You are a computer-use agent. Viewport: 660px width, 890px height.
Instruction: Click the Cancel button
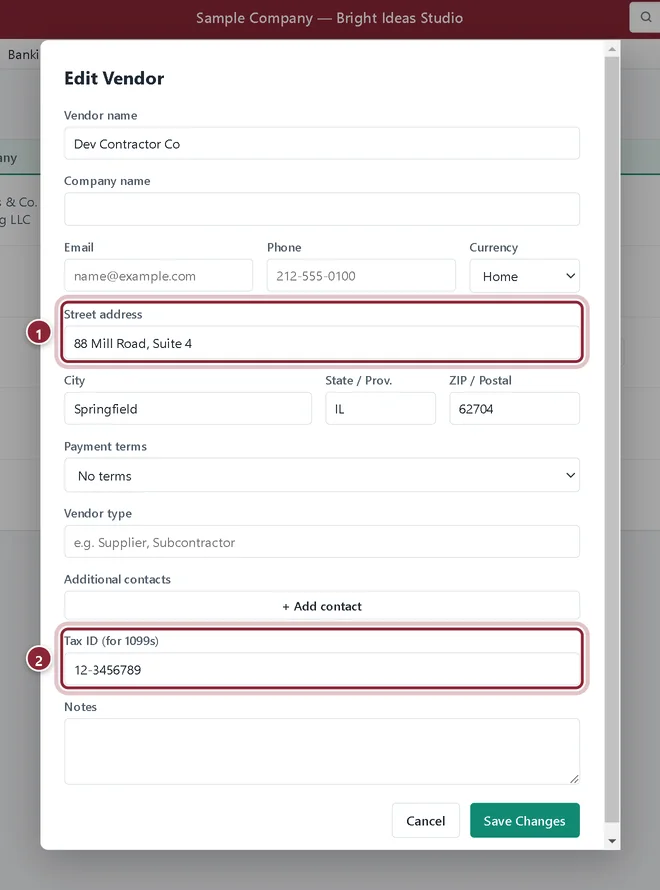point(426,820)
